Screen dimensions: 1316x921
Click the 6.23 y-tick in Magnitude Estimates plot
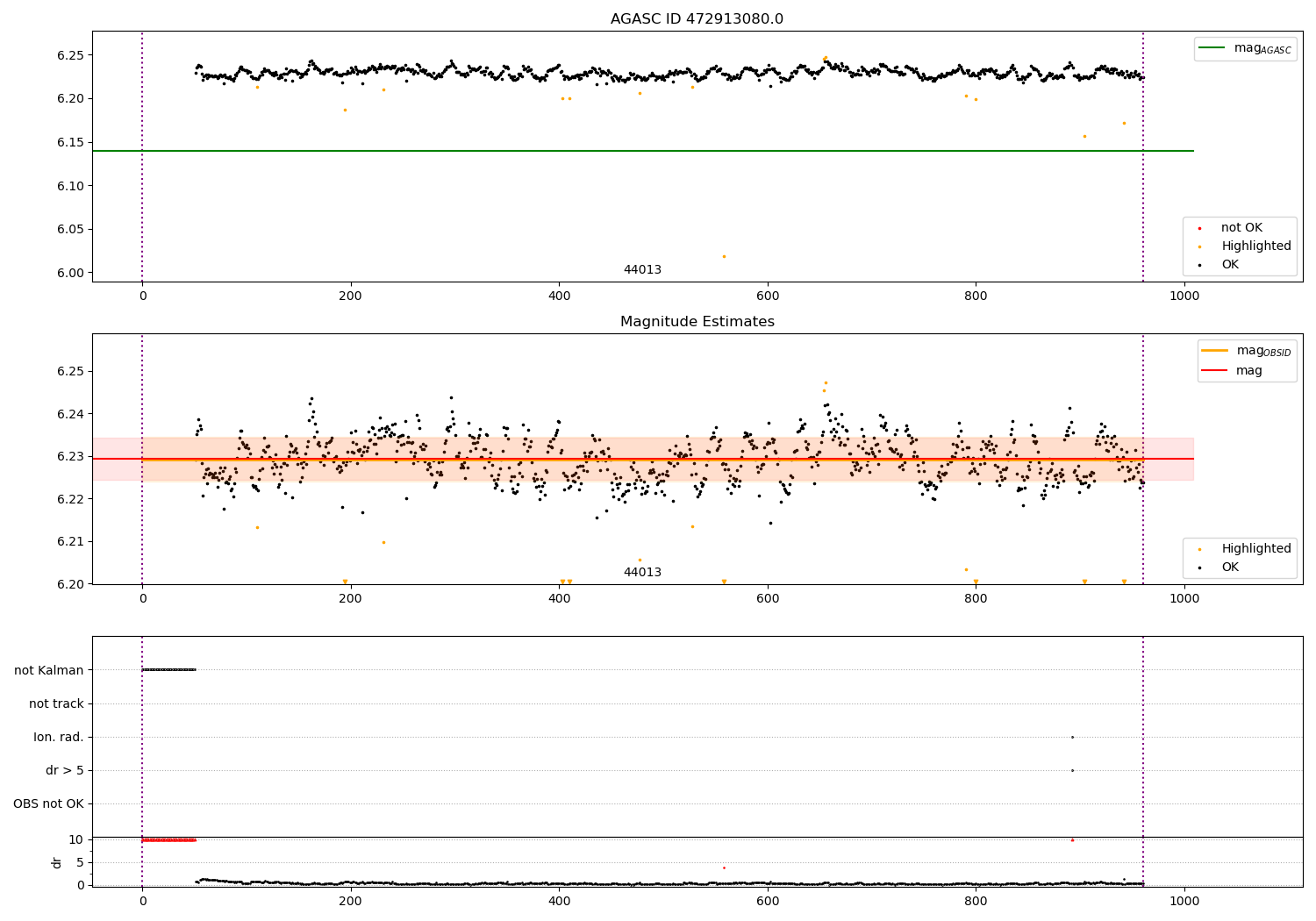(69, 456)
